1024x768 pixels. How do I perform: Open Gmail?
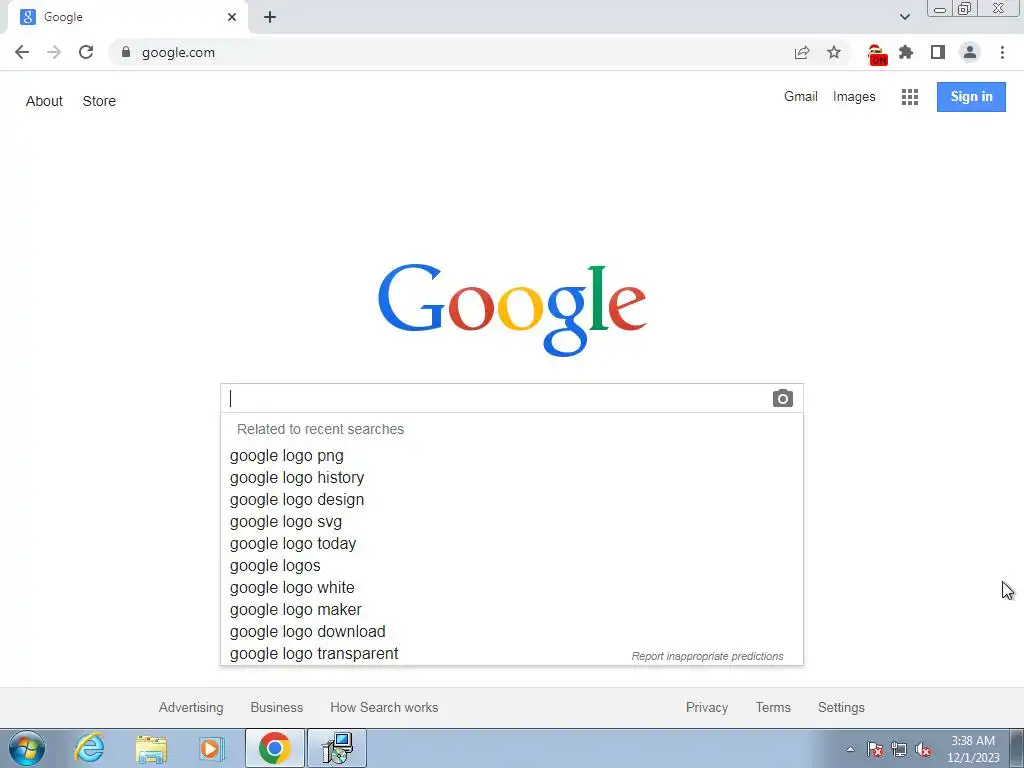[801, 97]
